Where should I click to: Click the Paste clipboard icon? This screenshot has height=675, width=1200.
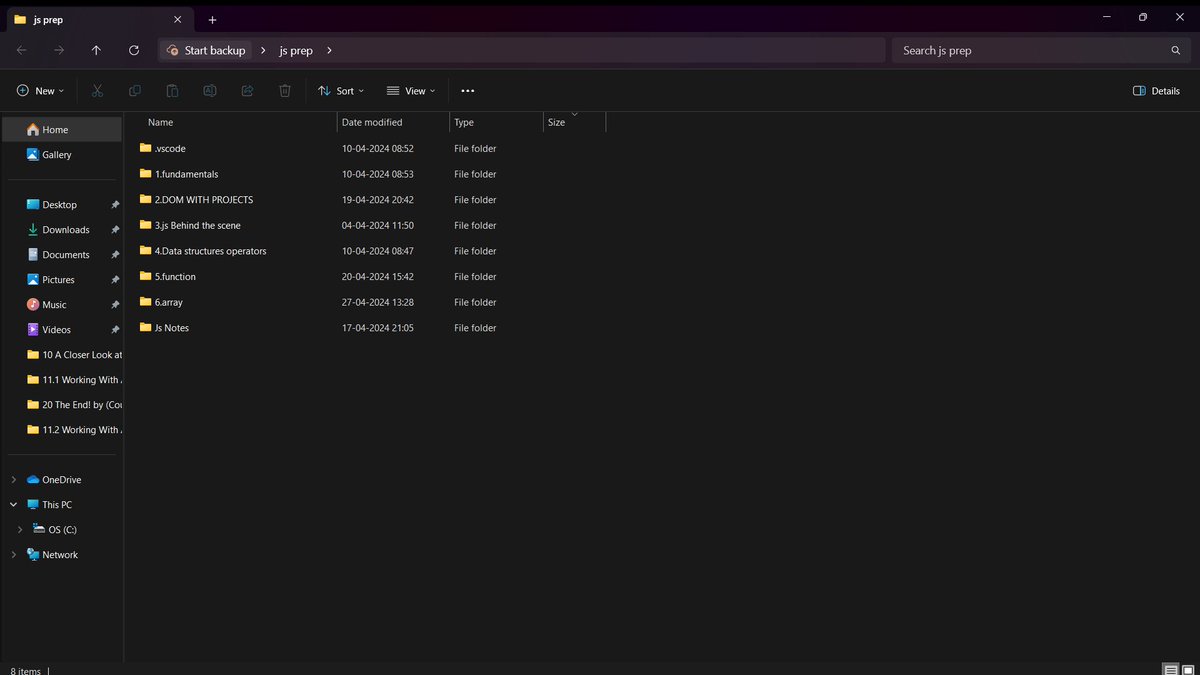coord(172,91)
